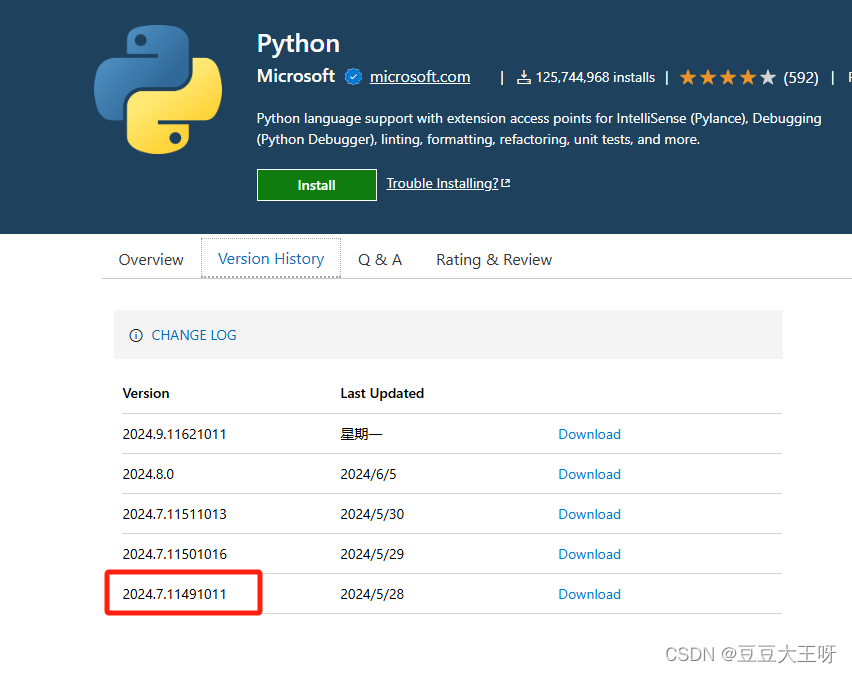Click the date 2024/5/29
The width and height of the screenshot is (852, 673).
click(x=372, y=554)
